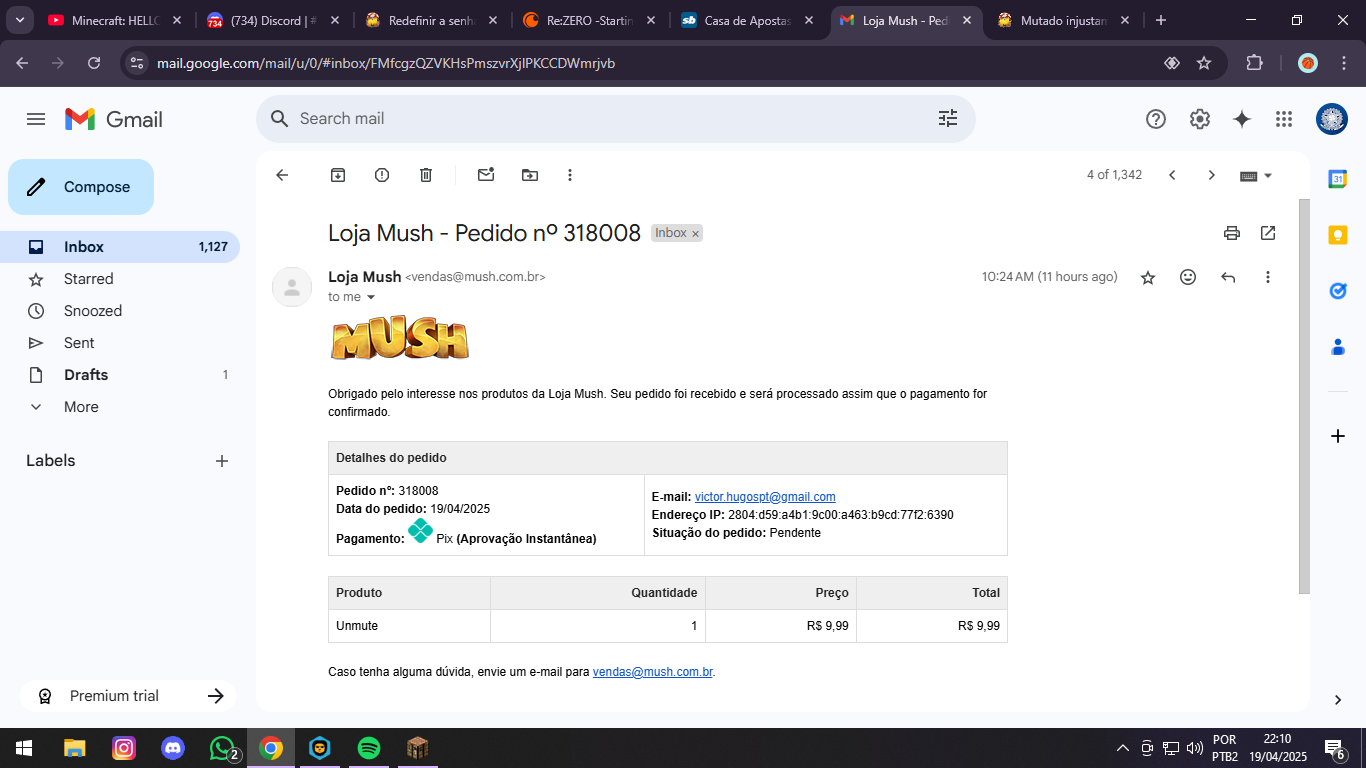Open email in a new window

[x=1268, y=233]
